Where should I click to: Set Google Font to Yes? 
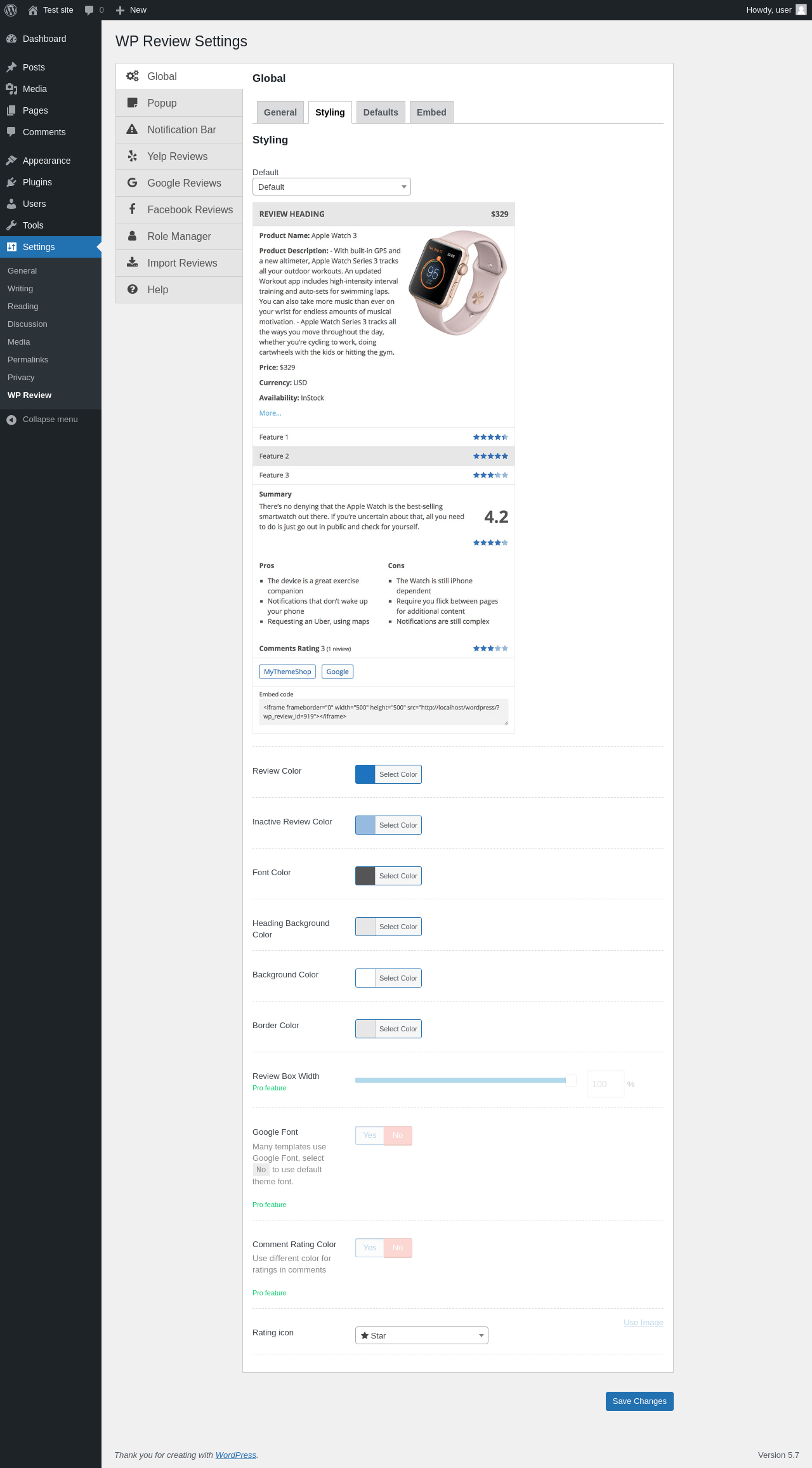click(x=370, y=1135)
